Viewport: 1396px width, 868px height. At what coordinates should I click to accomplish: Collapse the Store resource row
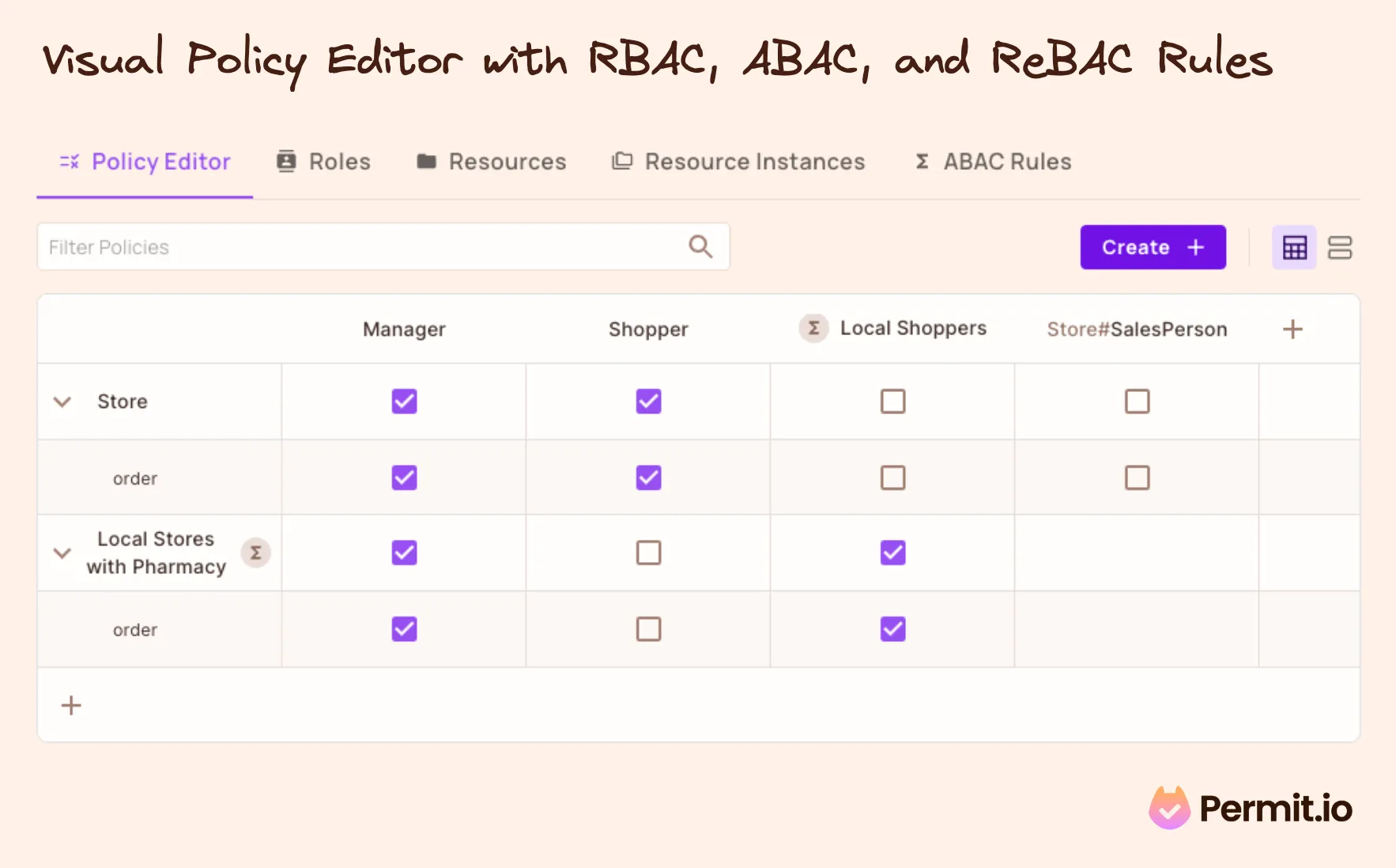(x=62, y=402)
